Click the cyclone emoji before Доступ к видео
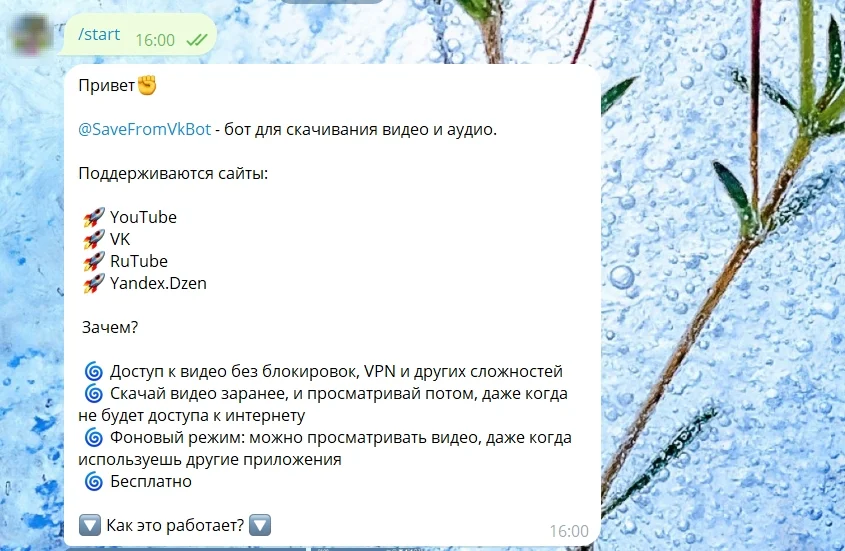 (x=94, y=371)
